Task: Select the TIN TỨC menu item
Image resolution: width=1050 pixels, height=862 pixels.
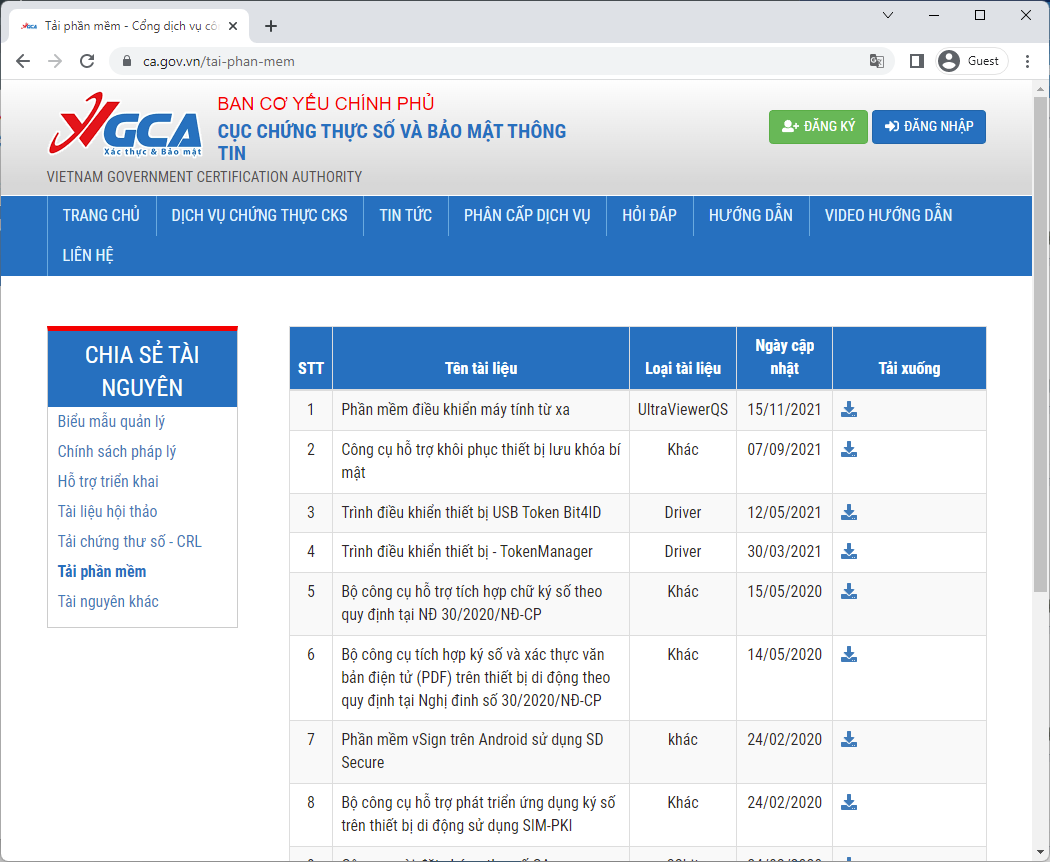Action: 405,215
